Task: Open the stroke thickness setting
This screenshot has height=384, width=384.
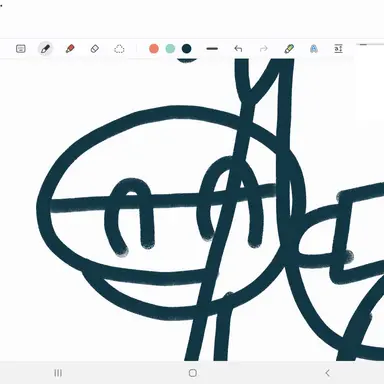Action: click(x=212, y=49)
